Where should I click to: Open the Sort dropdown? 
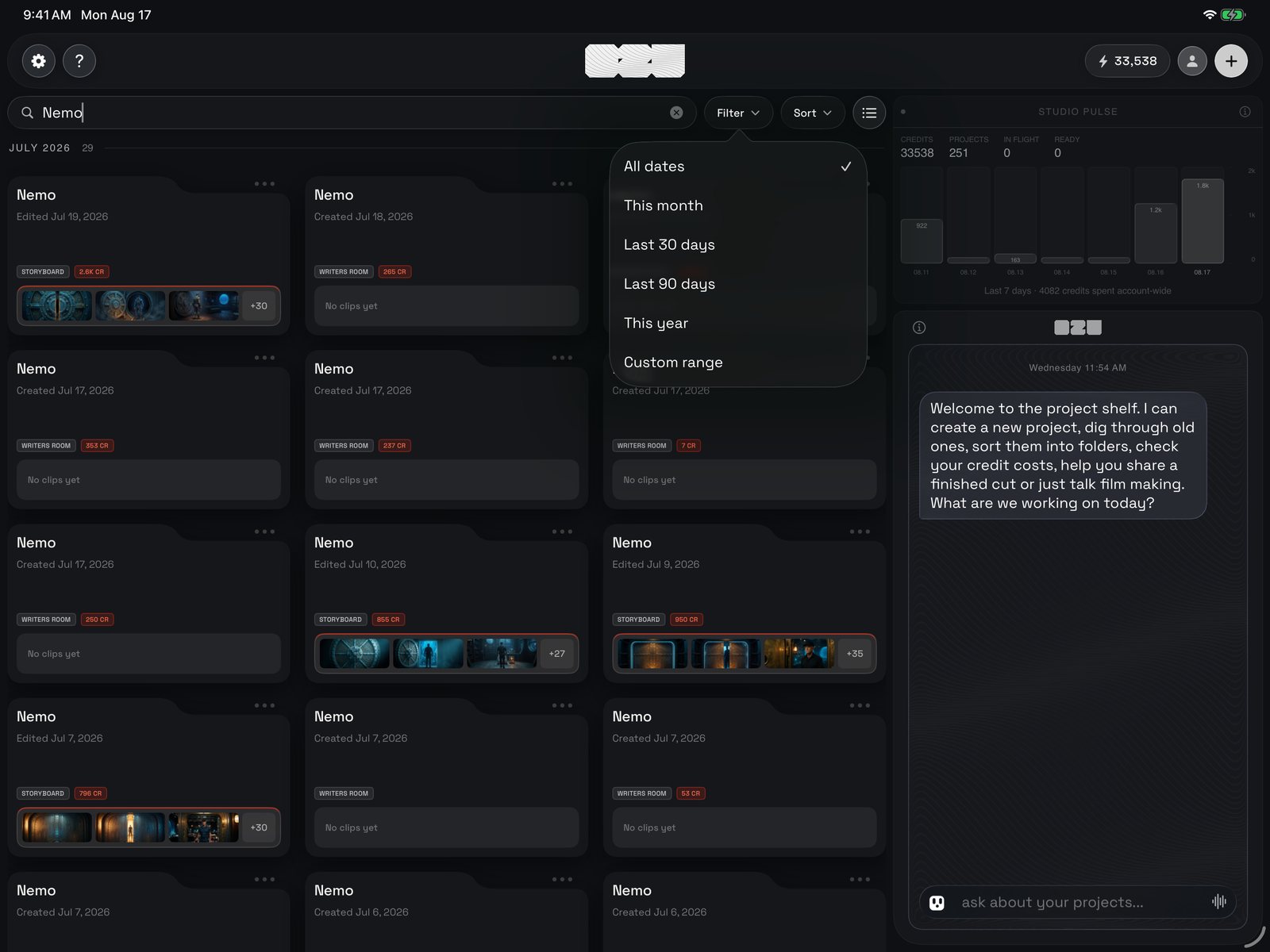tap(813, 113)
